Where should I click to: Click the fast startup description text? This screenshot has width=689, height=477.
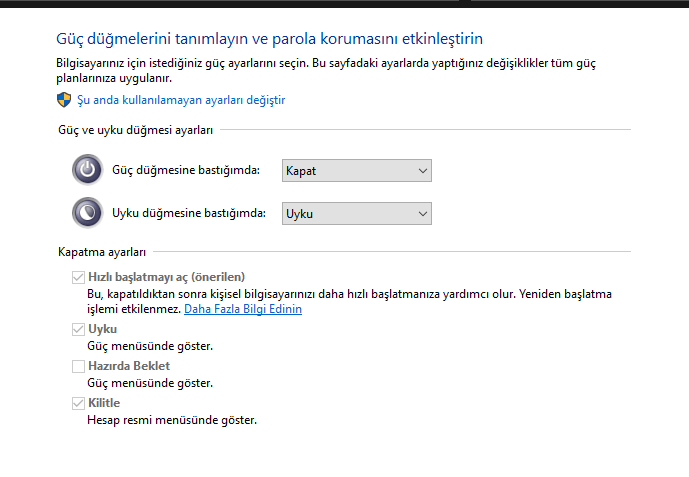[340, 294]
